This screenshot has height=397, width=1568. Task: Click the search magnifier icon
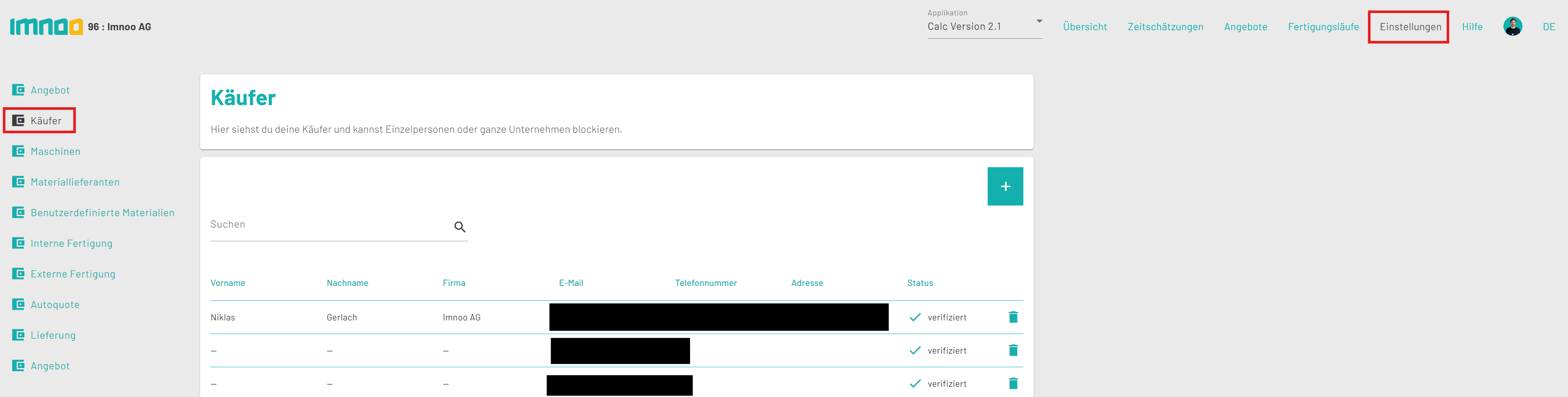[x=460, y=227]
